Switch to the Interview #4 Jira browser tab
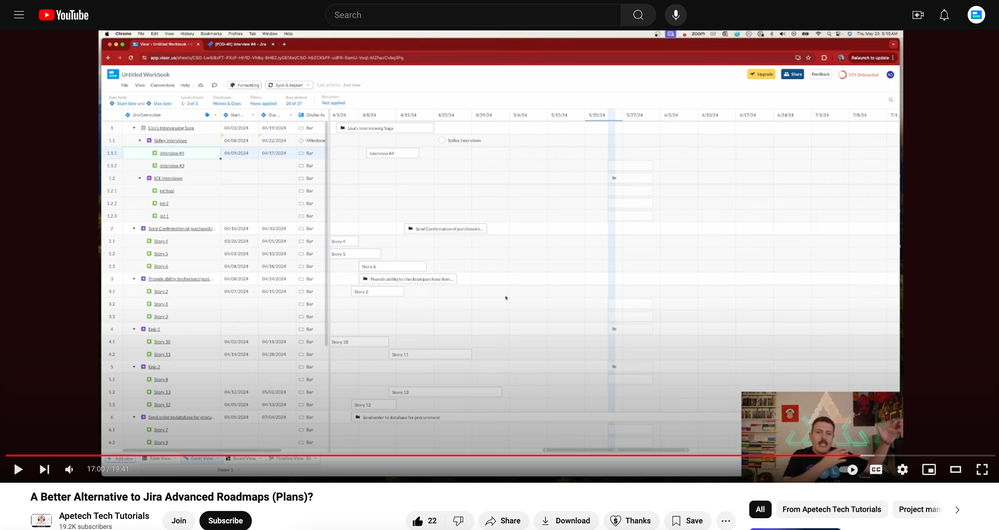 (241, 45)
